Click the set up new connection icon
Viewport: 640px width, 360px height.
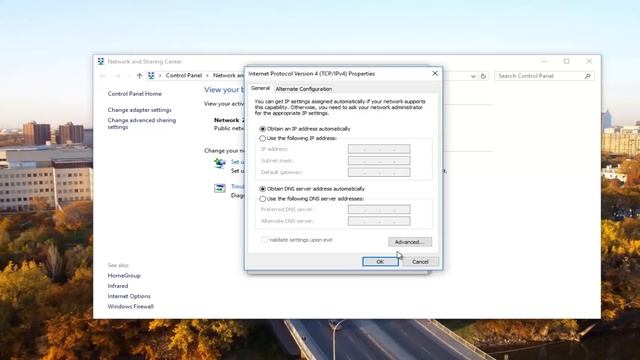pos(220,164)
